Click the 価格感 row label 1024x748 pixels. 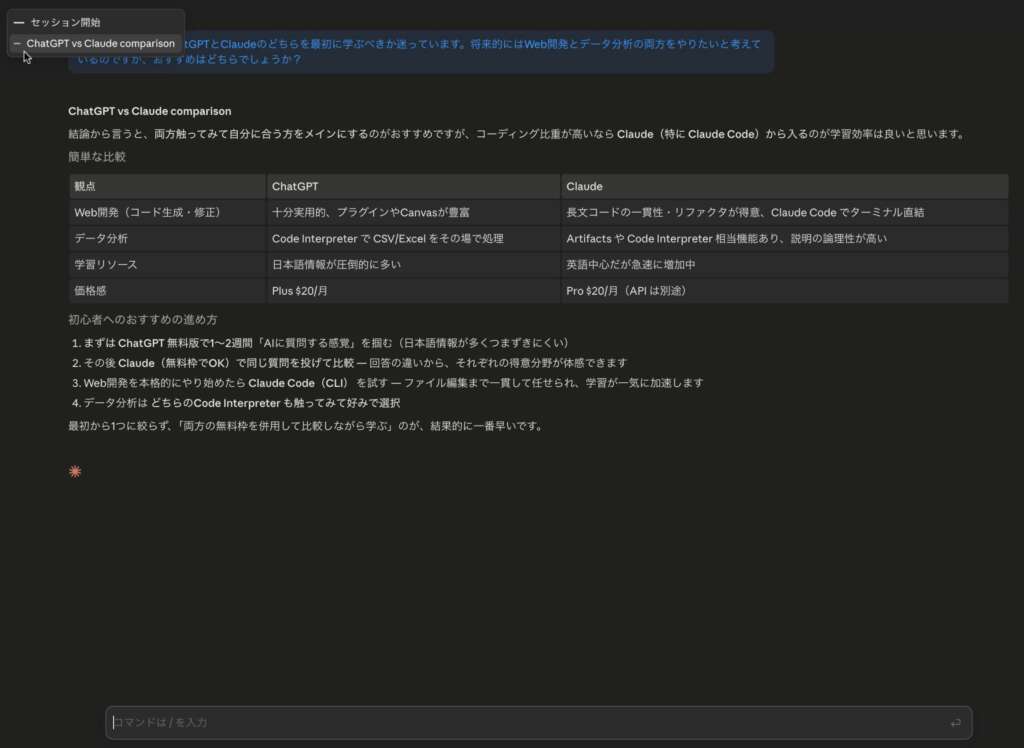167,291
